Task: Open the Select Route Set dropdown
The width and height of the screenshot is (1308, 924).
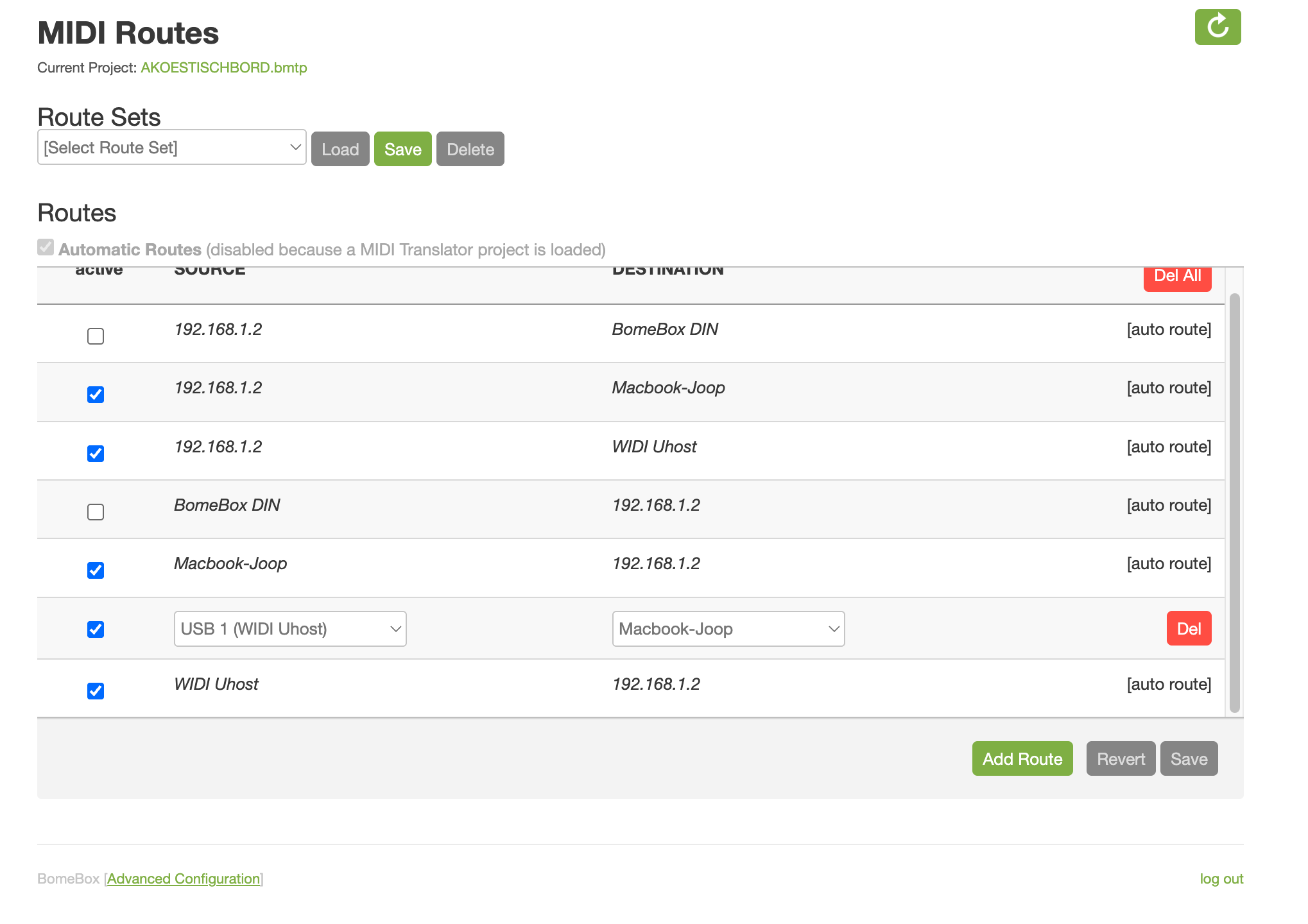Action: click(x=171, y=148)
